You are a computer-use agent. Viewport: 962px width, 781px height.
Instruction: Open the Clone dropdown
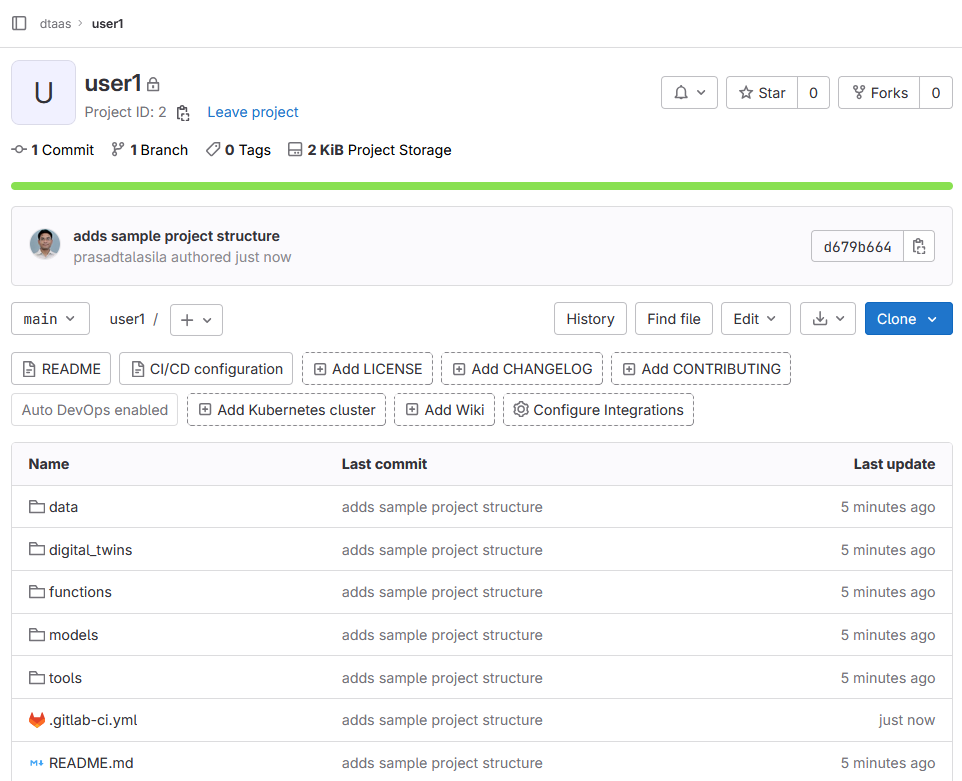pyautogui.click(x=908, y=319)
